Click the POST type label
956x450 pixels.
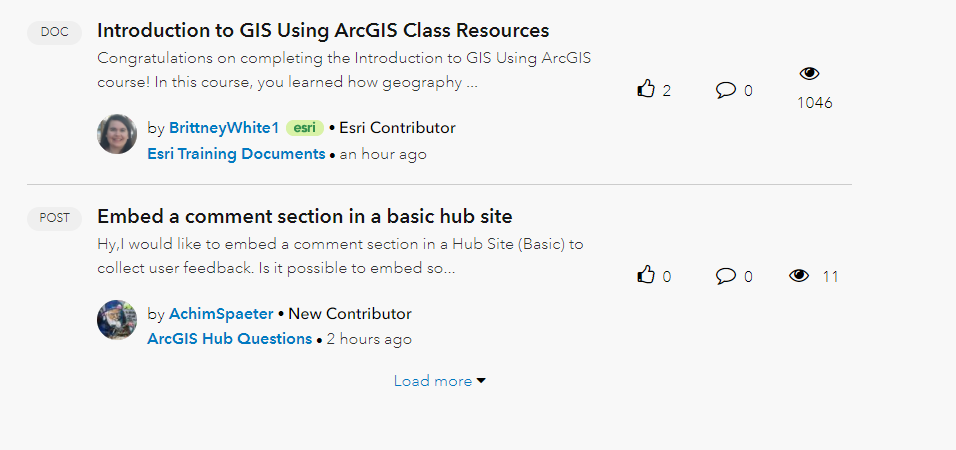pos(54,217)
